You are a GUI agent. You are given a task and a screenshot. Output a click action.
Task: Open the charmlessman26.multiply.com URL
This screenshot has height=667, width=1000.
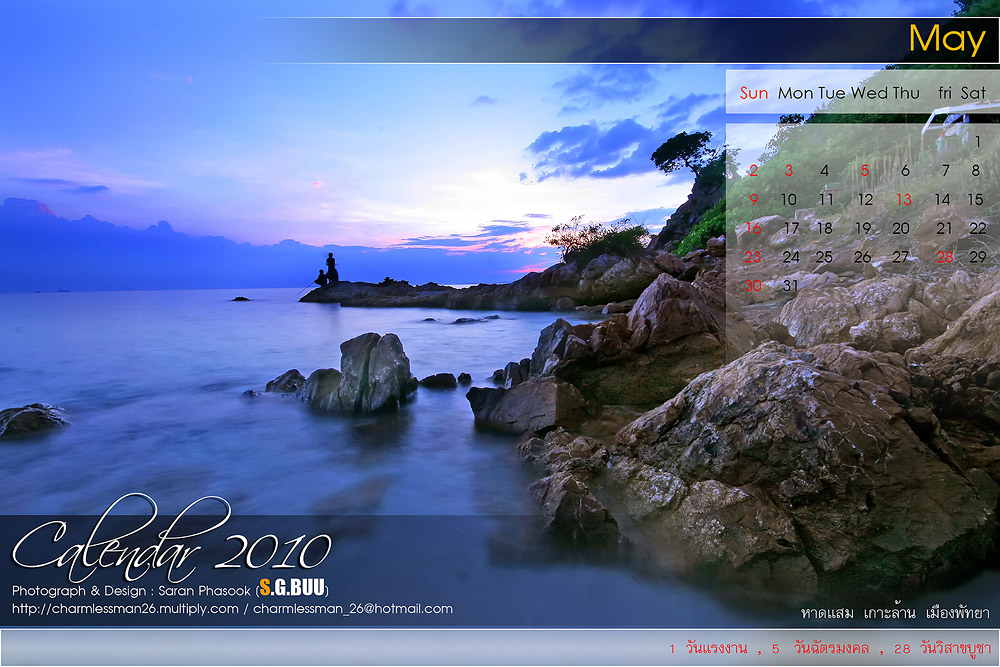tap(125, 609)
